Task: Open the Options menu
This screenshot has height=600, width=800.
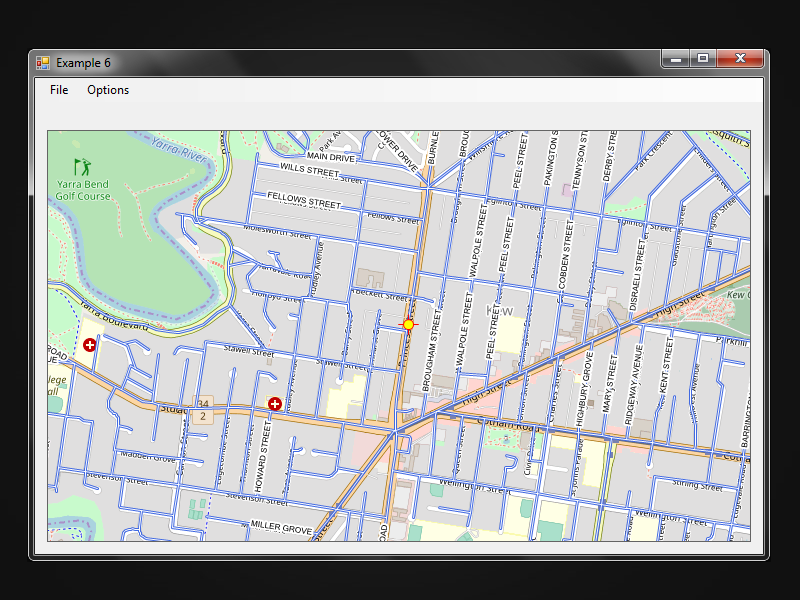Action: (x=108, y=90)
